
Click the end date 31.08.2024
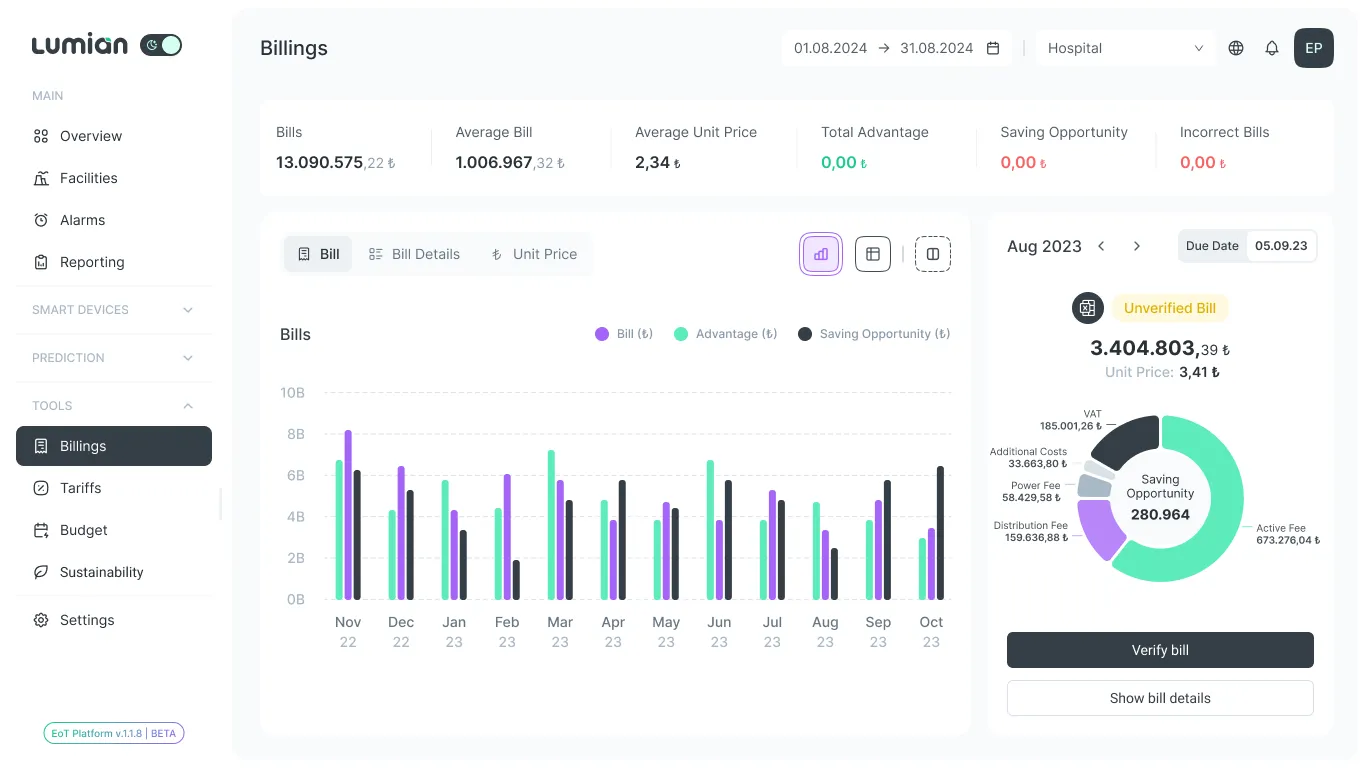tap(936, 48)
